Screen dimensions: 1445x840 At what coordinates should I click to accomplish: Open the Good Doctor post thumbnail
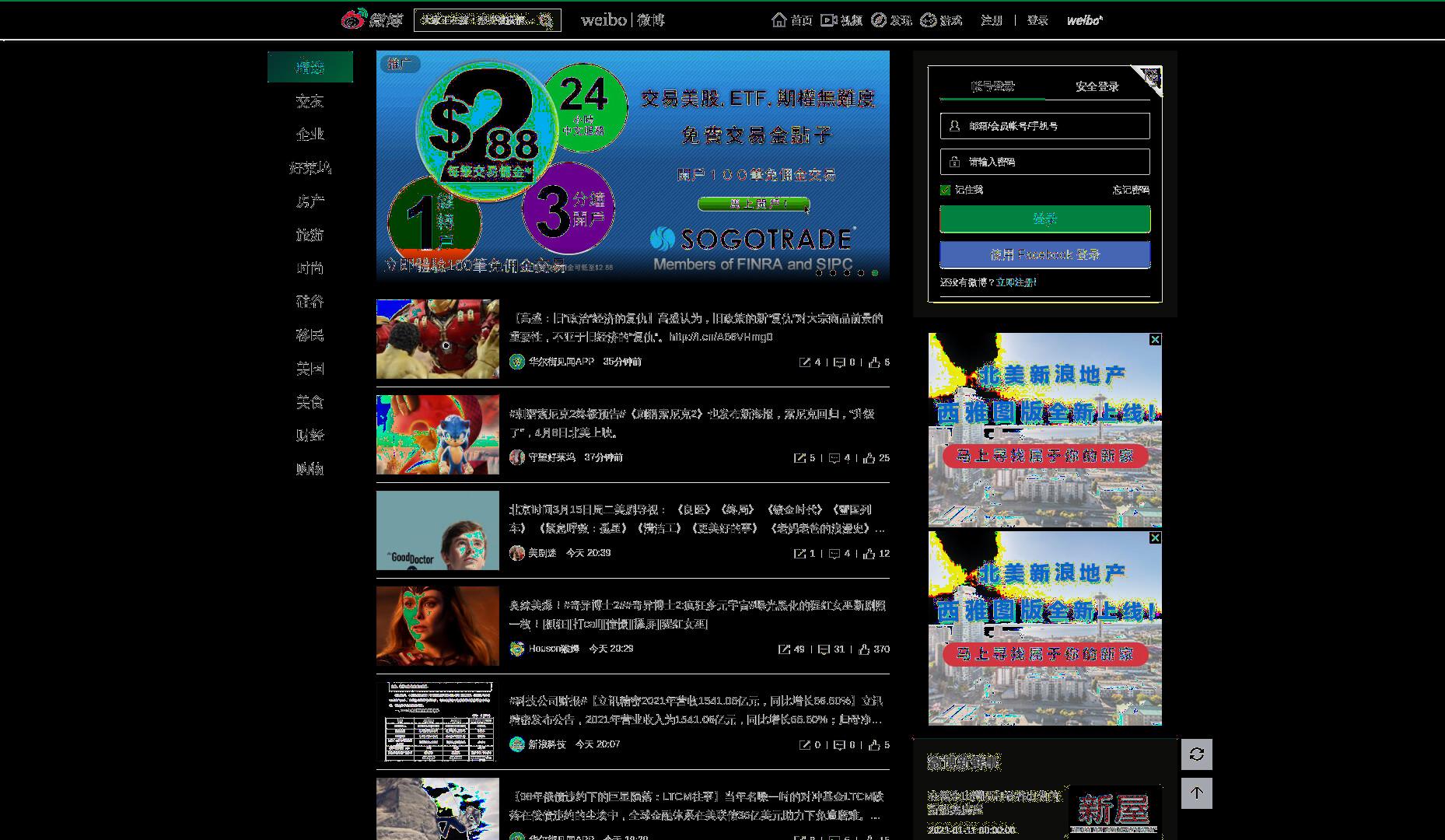coord(438,530)
